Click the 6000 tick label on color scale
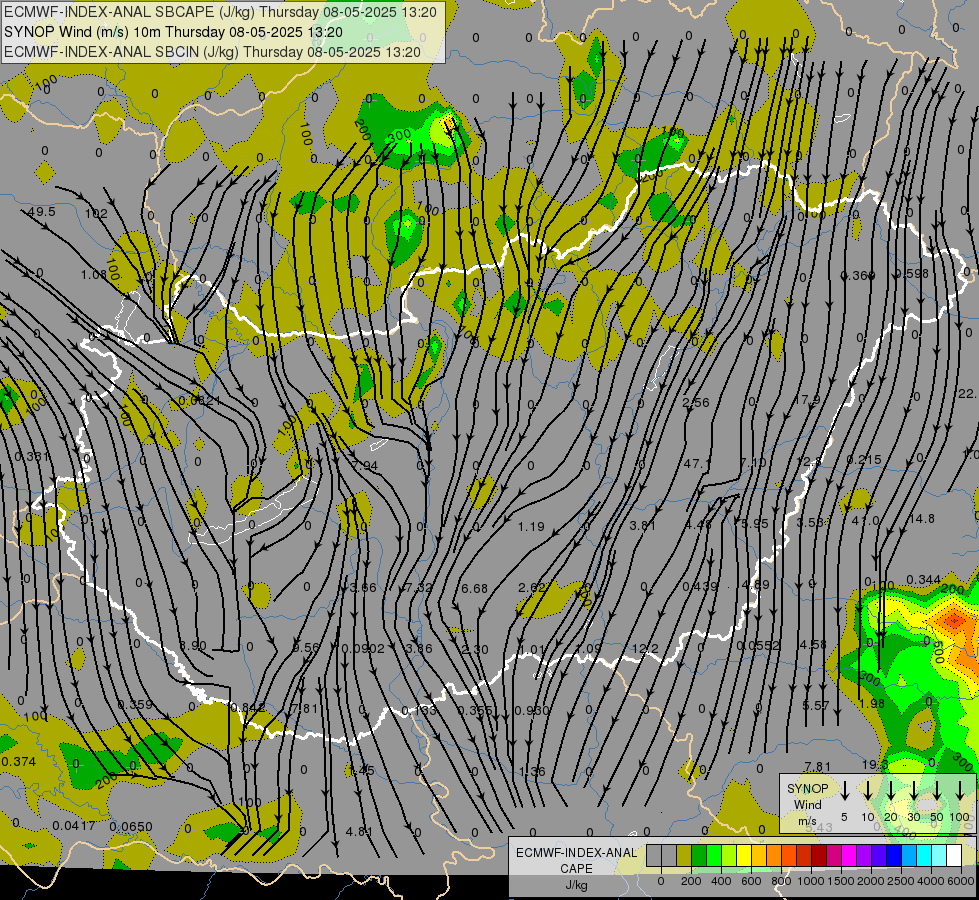 pyautogui.click(x=962, y=881)
